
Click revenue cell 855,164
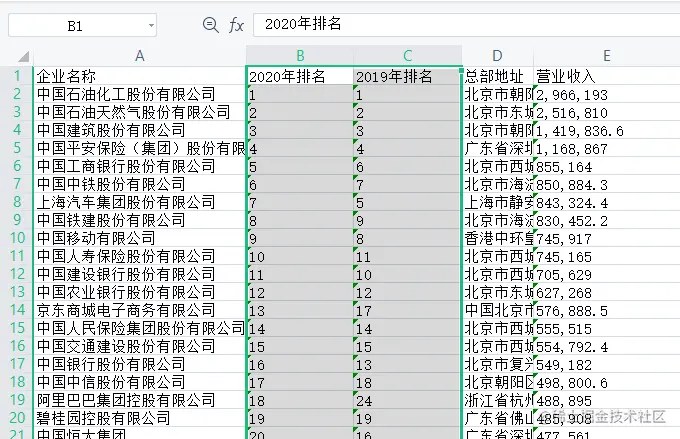click(x=607, y=166)
